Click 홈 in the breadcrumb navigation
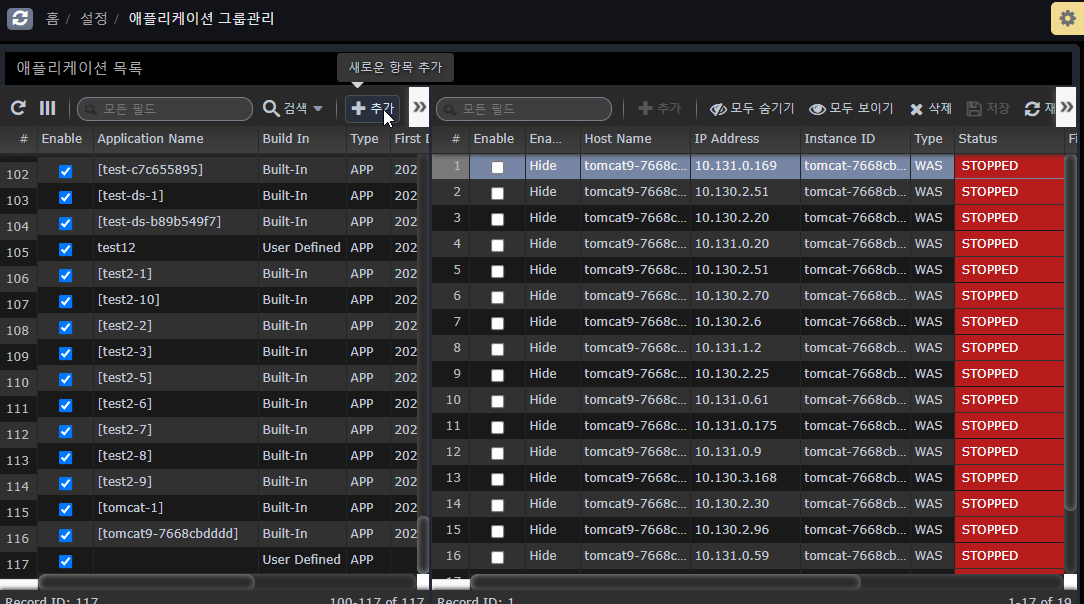This screenshot has width=1084, height=604. 52,18
